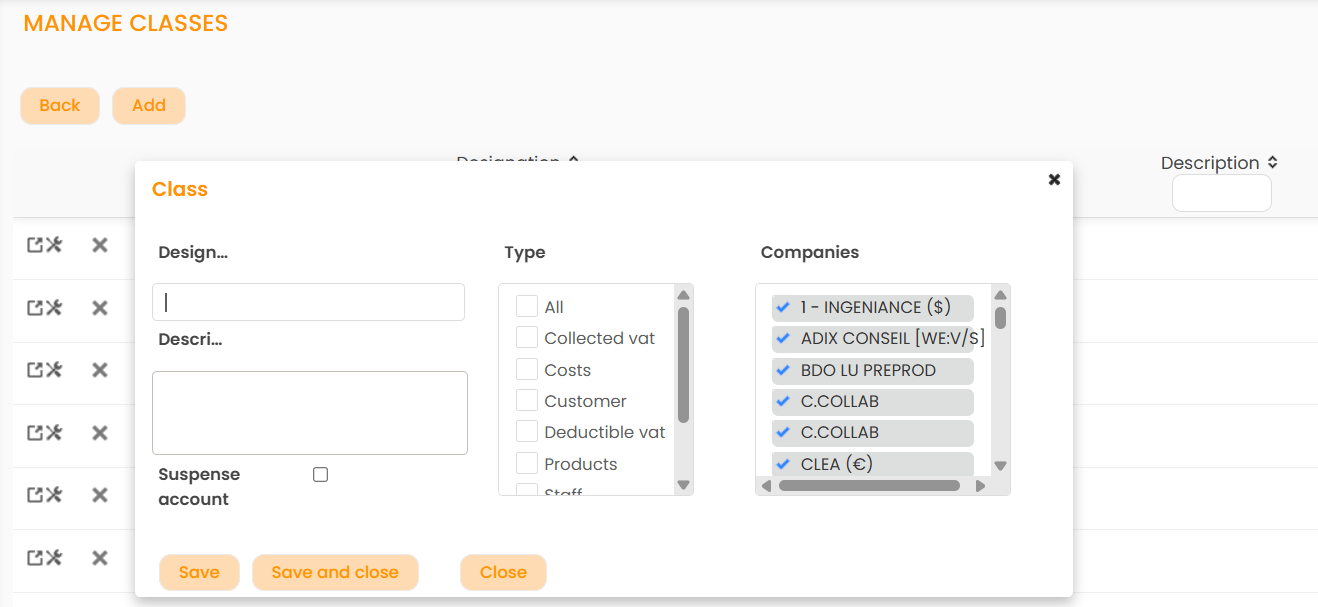Check the Collected vat type option
The width and height of the screenshot is (1318, 607).
point(527,338)
